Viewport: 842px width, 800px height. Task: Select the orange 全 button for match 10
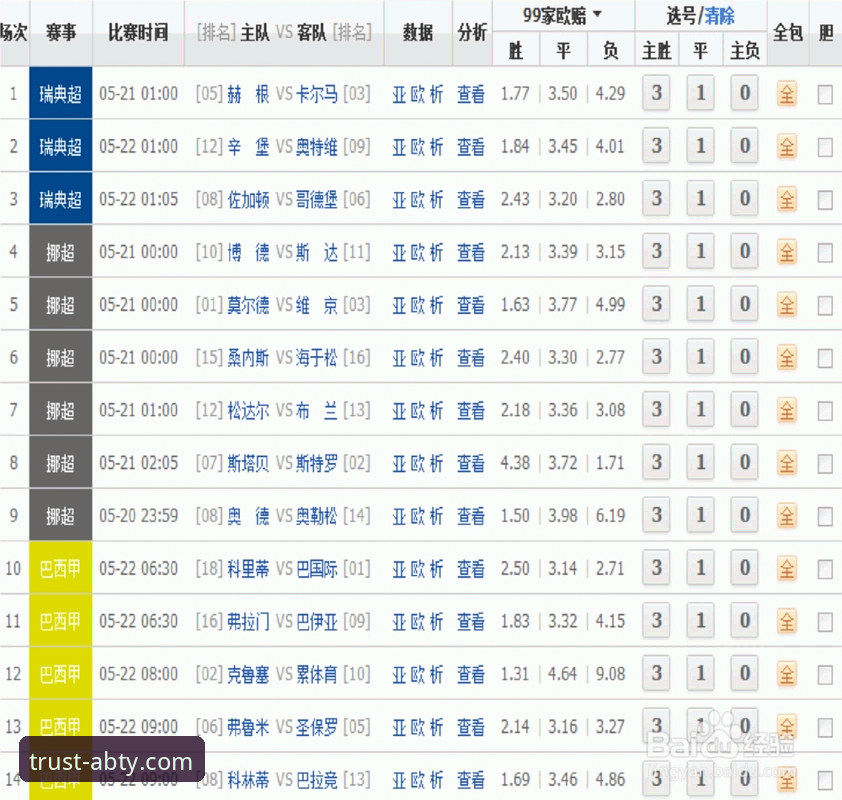coord(787,569)
